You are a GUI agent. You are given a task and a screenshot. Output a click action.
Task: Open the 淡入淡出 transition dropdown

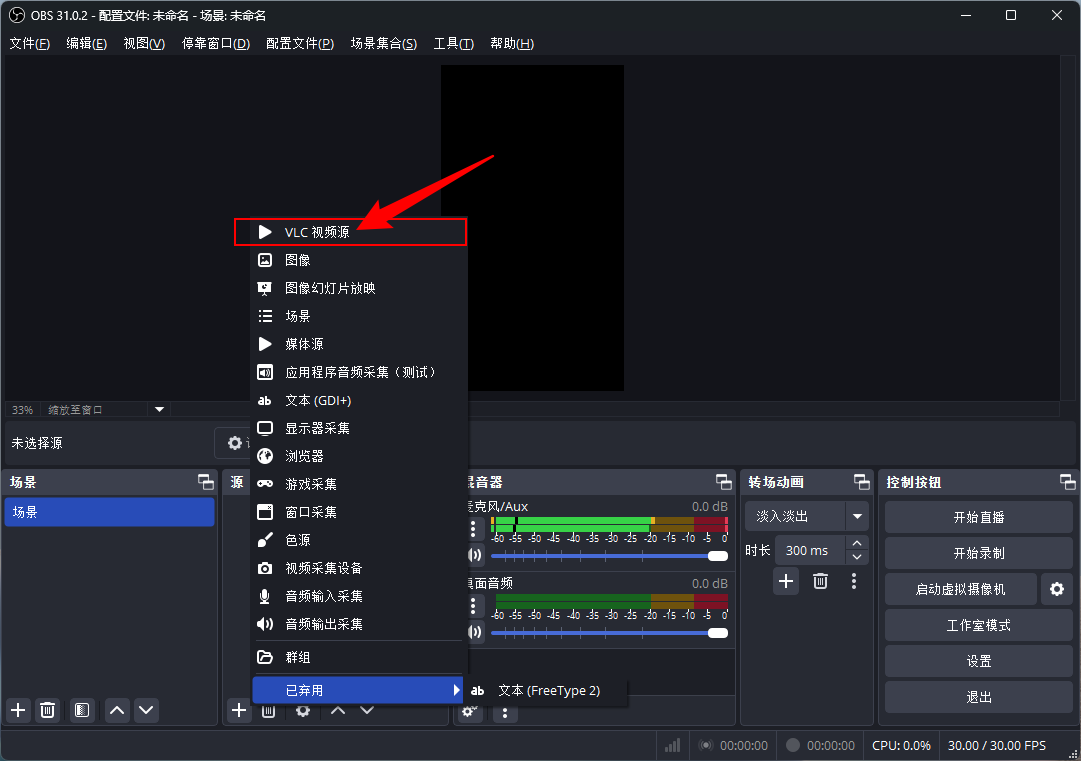[856, 517]
